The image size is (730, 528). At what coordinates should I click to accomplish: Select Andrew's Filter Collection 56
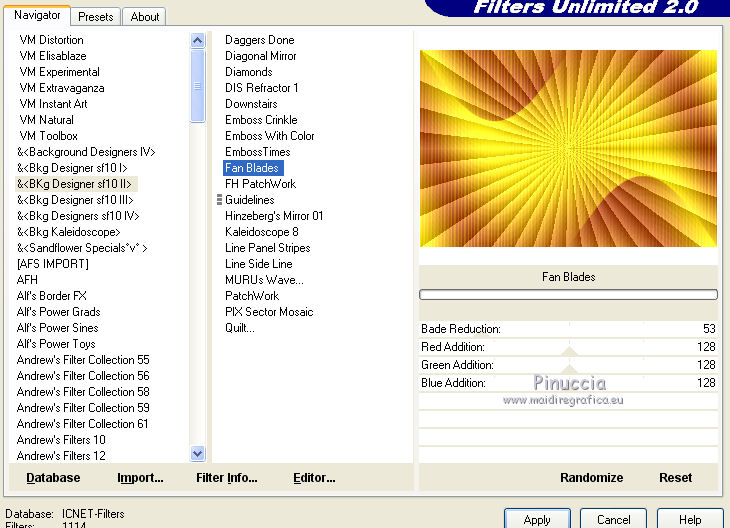(83, 376)
